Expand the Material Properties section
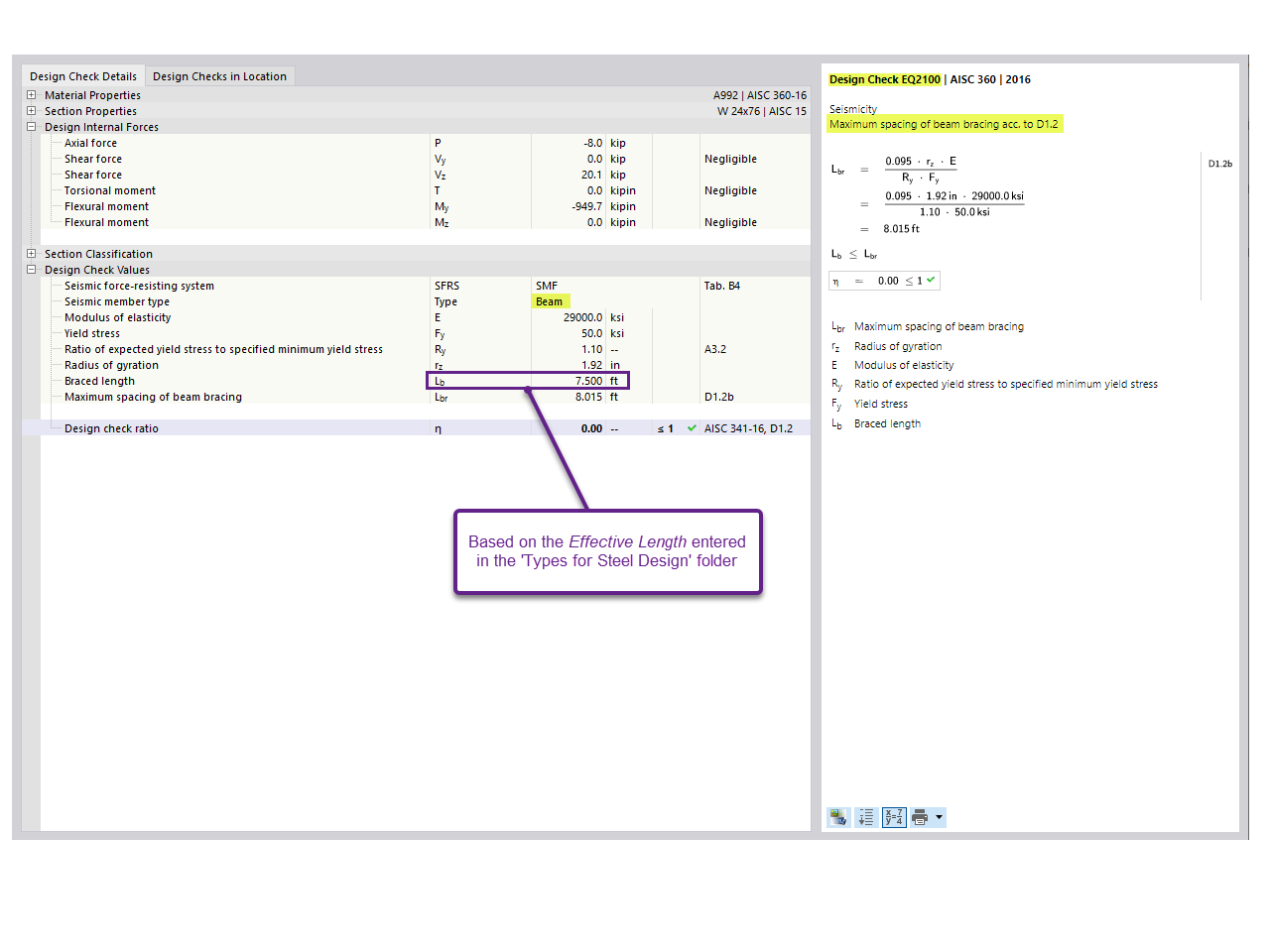 31,95
